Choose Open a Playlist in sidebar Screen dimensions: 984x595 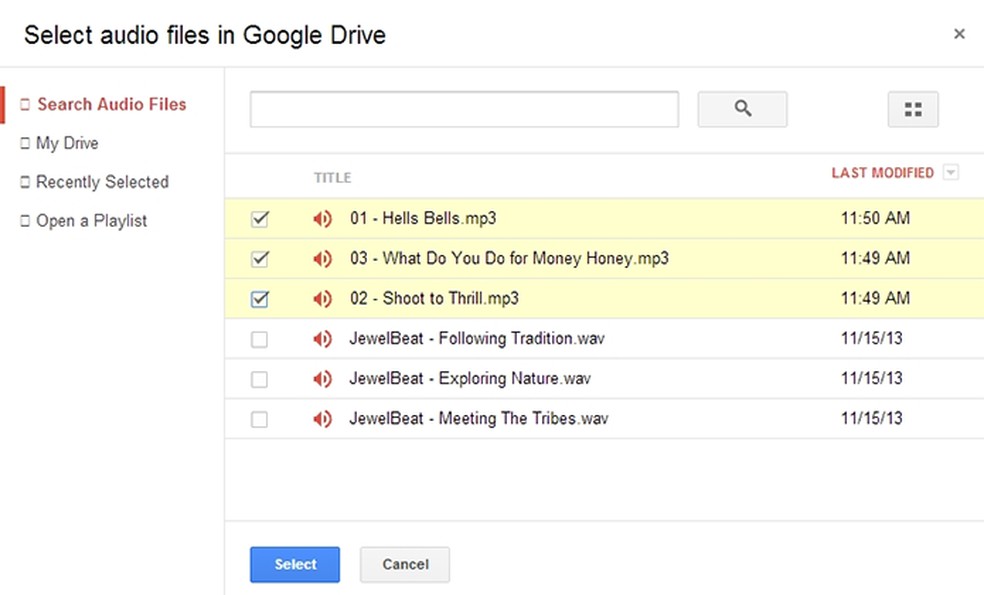[91, 221]
